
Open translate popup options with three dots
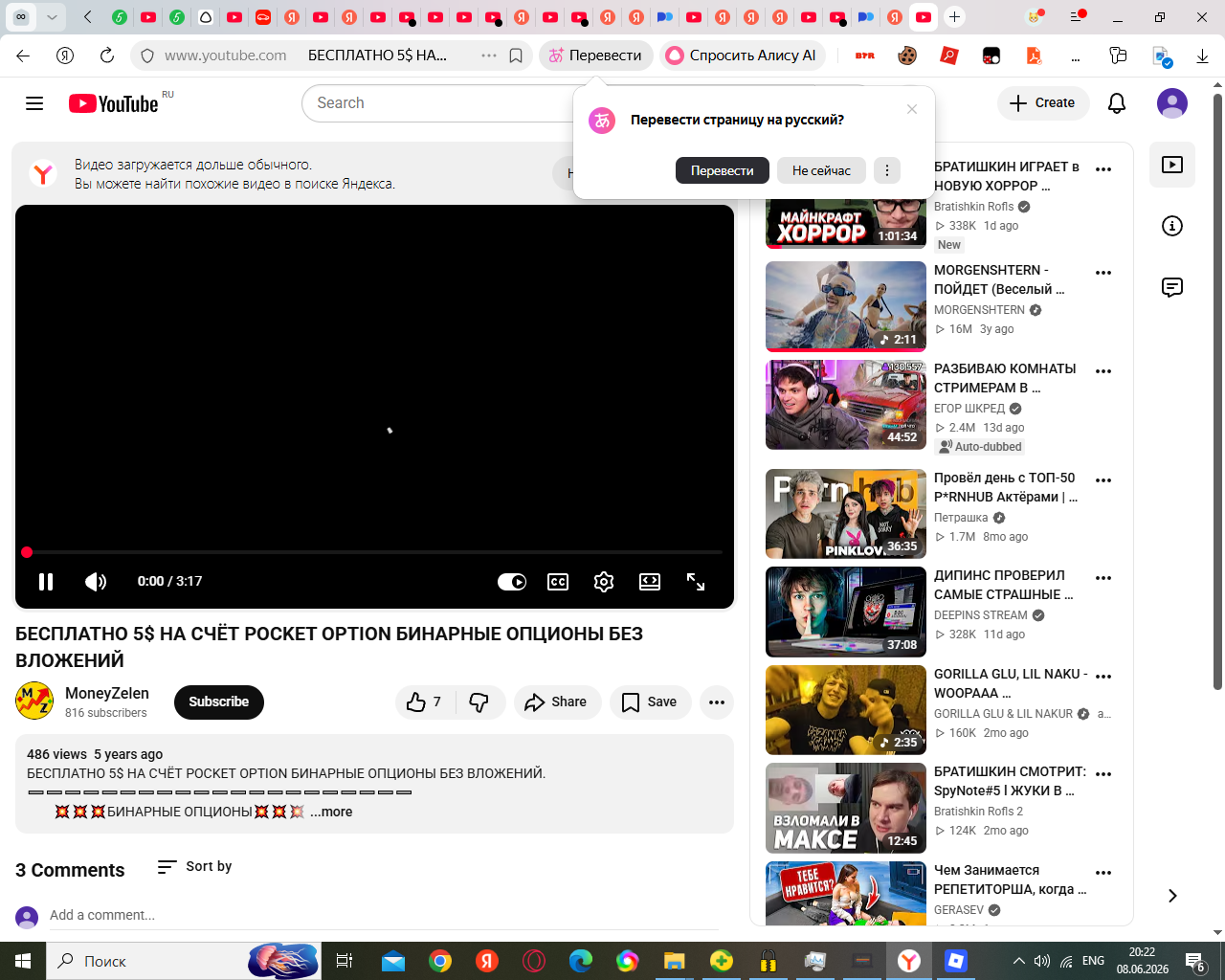tap(887, 170)
